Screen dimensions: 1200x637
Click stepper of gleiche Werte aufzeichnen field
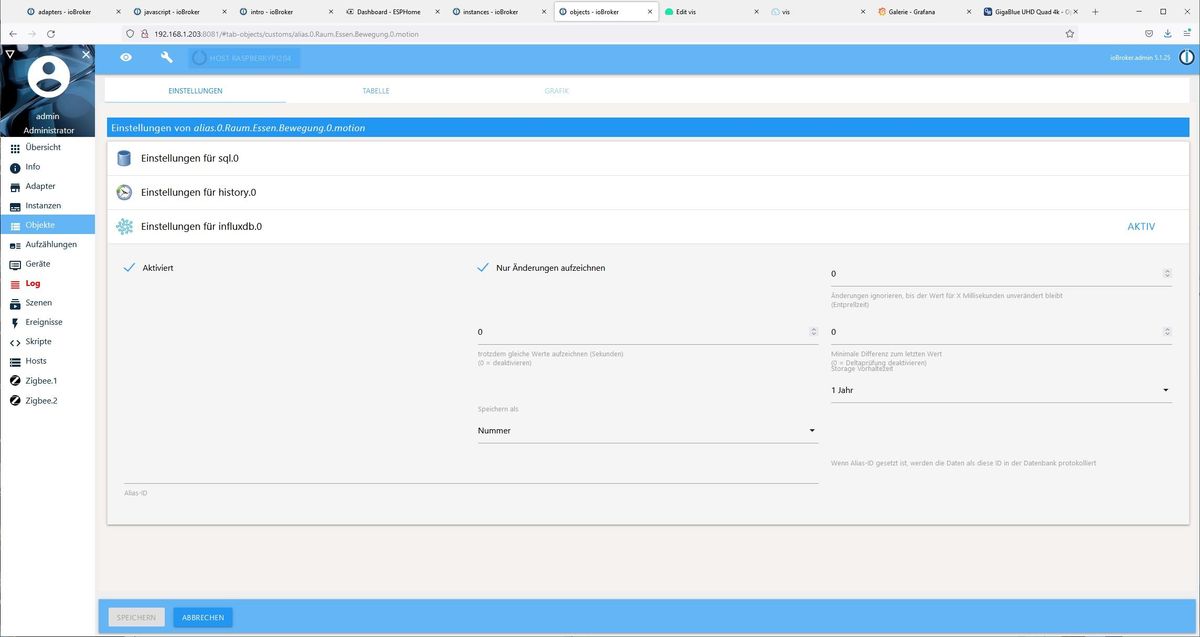point(813,331)
